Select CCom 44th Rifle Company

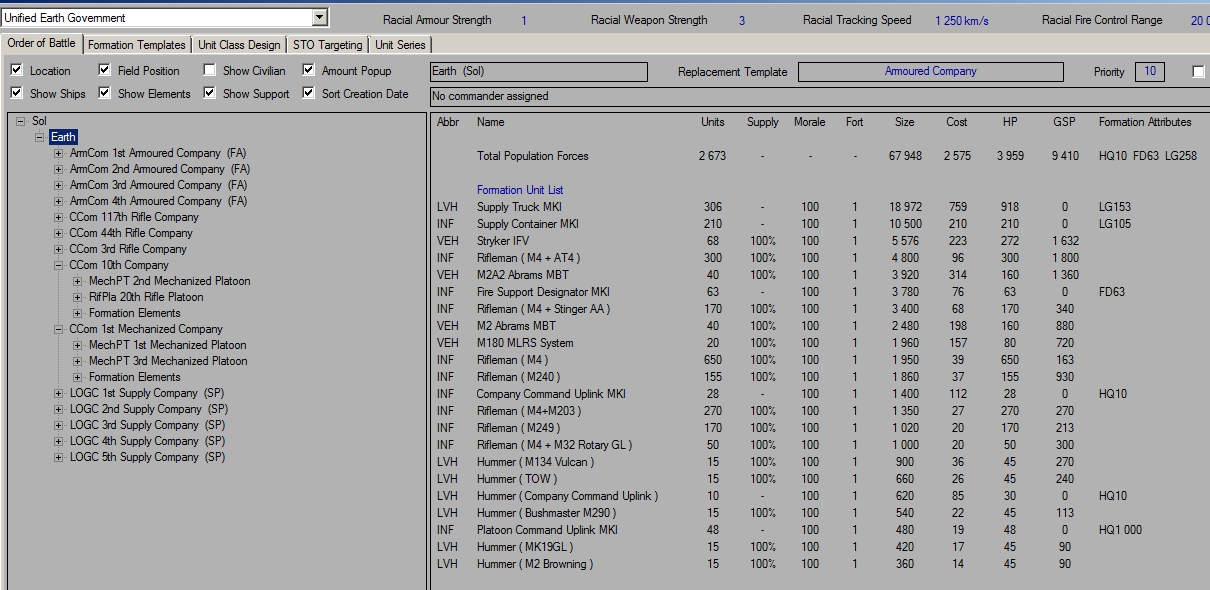tap(131, 233)
